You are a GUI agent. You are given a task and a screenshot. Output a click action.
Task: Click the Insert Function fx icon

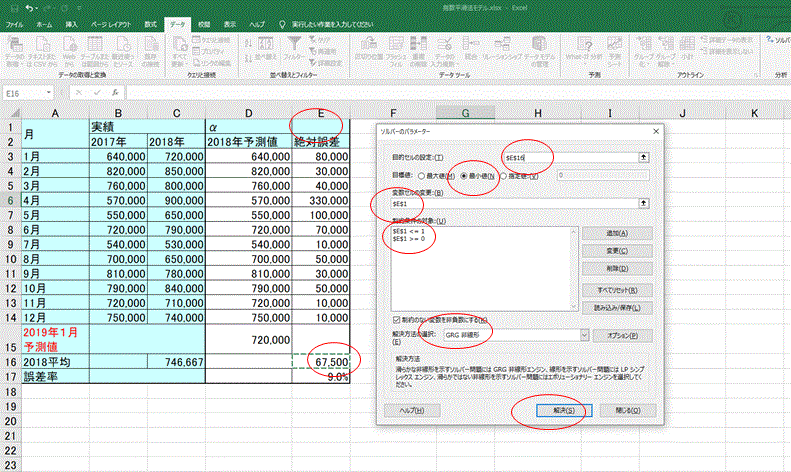coord(117,92)
